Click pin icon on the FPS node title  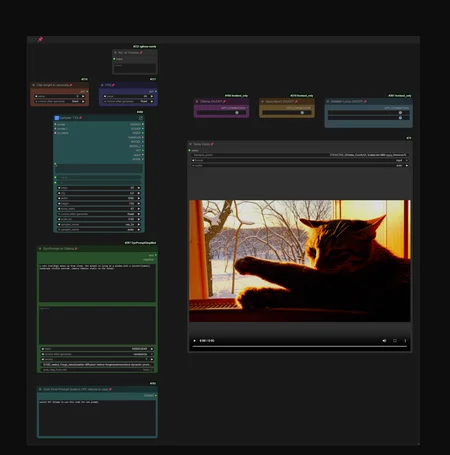pos(113,85)
